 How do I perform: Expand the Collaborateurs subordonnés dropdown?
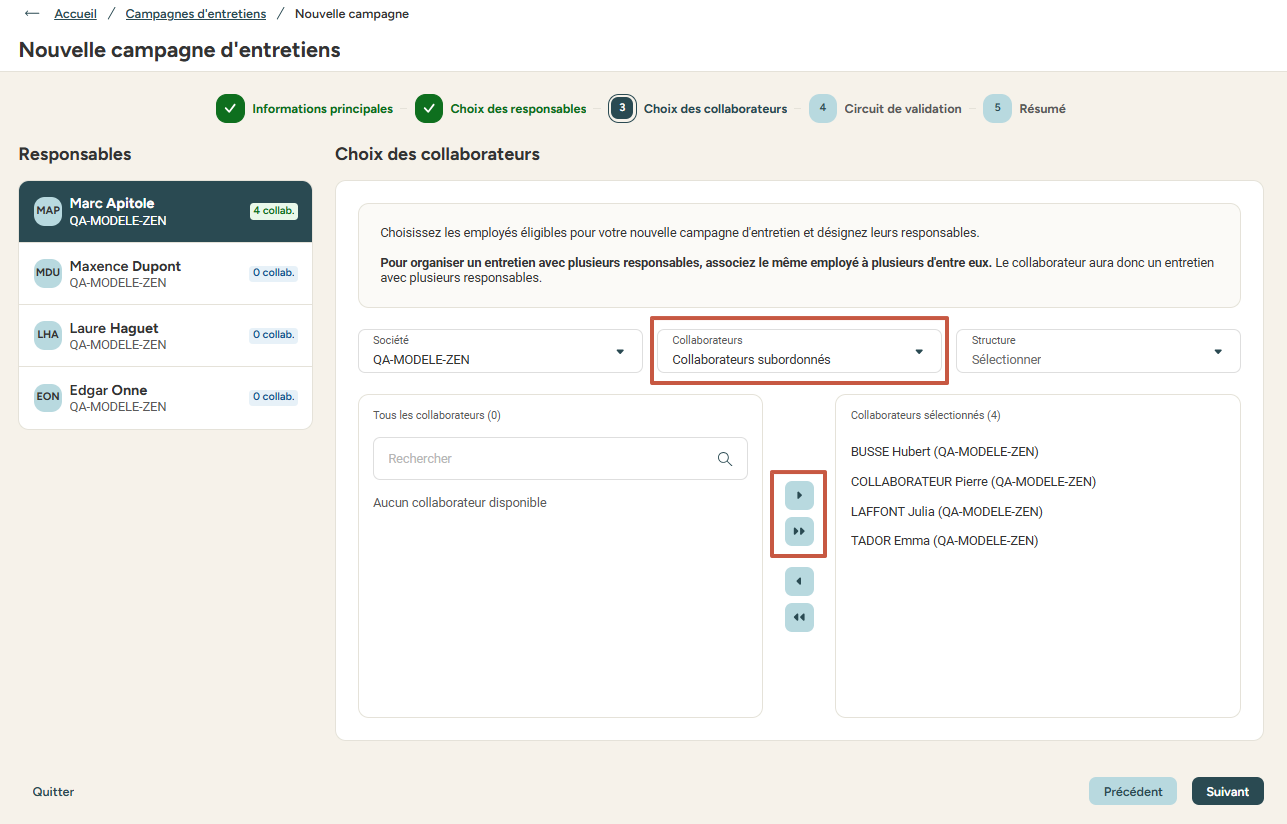click(x=799, y=351)
